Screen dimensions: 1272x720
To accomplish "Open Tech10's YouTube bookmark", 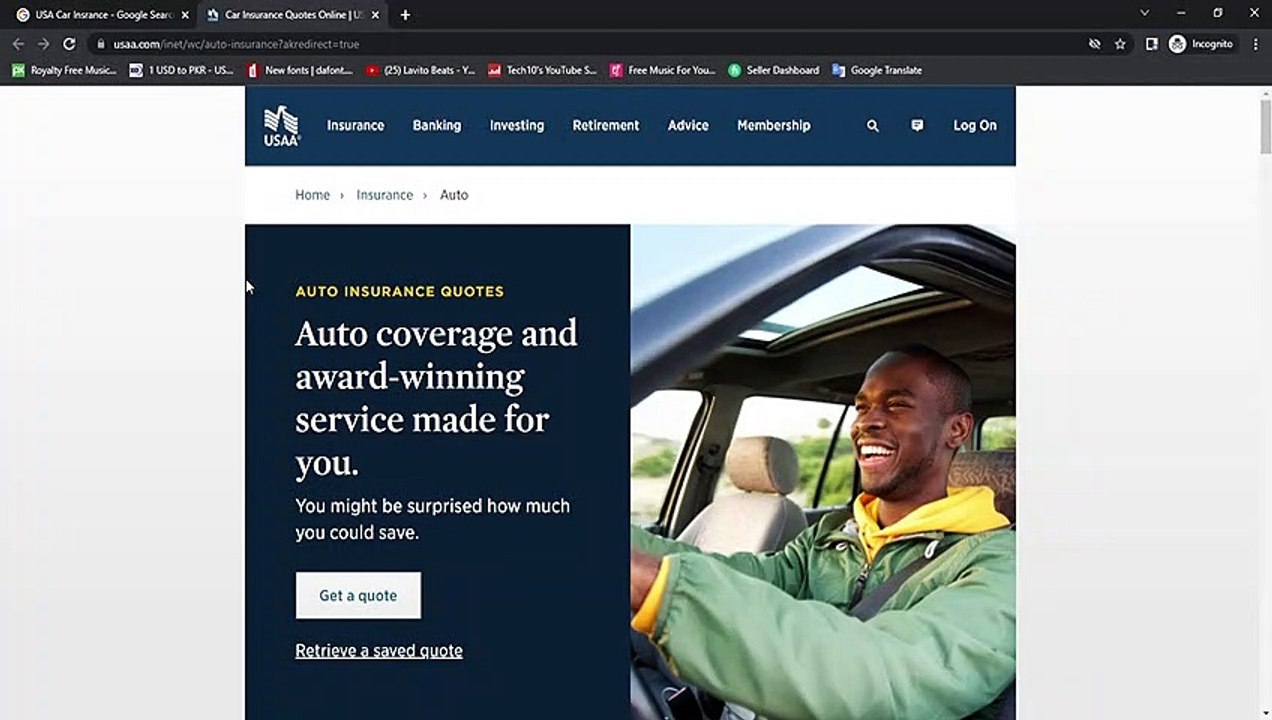I will click(542, 70).
